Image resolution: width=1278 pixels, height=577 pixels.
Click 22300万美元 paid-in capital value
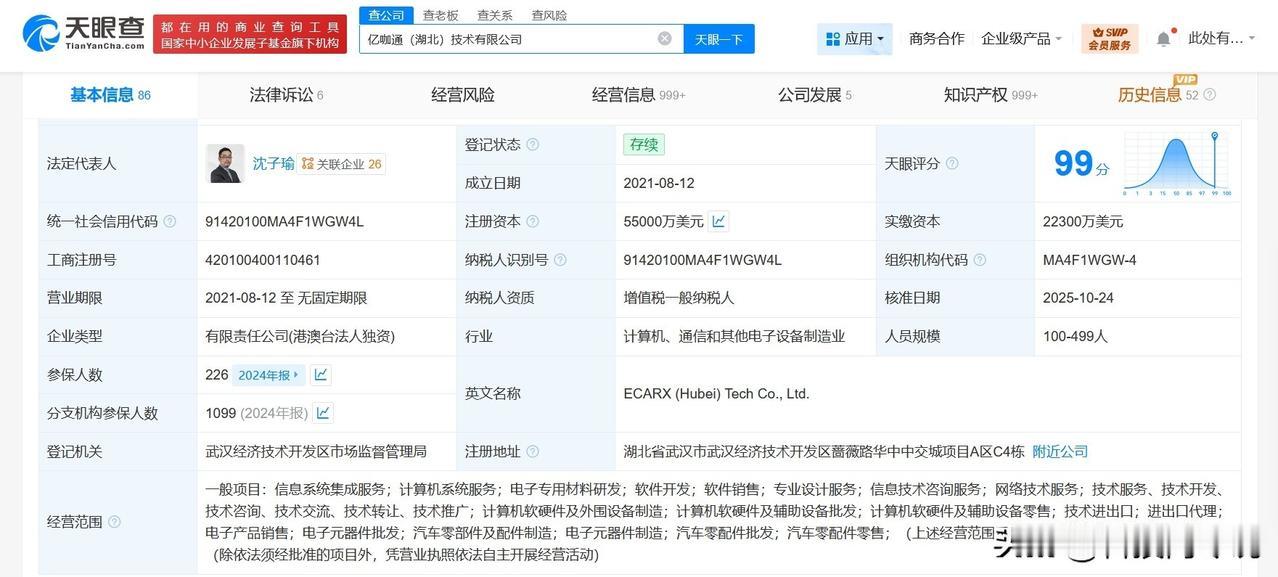[1083, 222]
